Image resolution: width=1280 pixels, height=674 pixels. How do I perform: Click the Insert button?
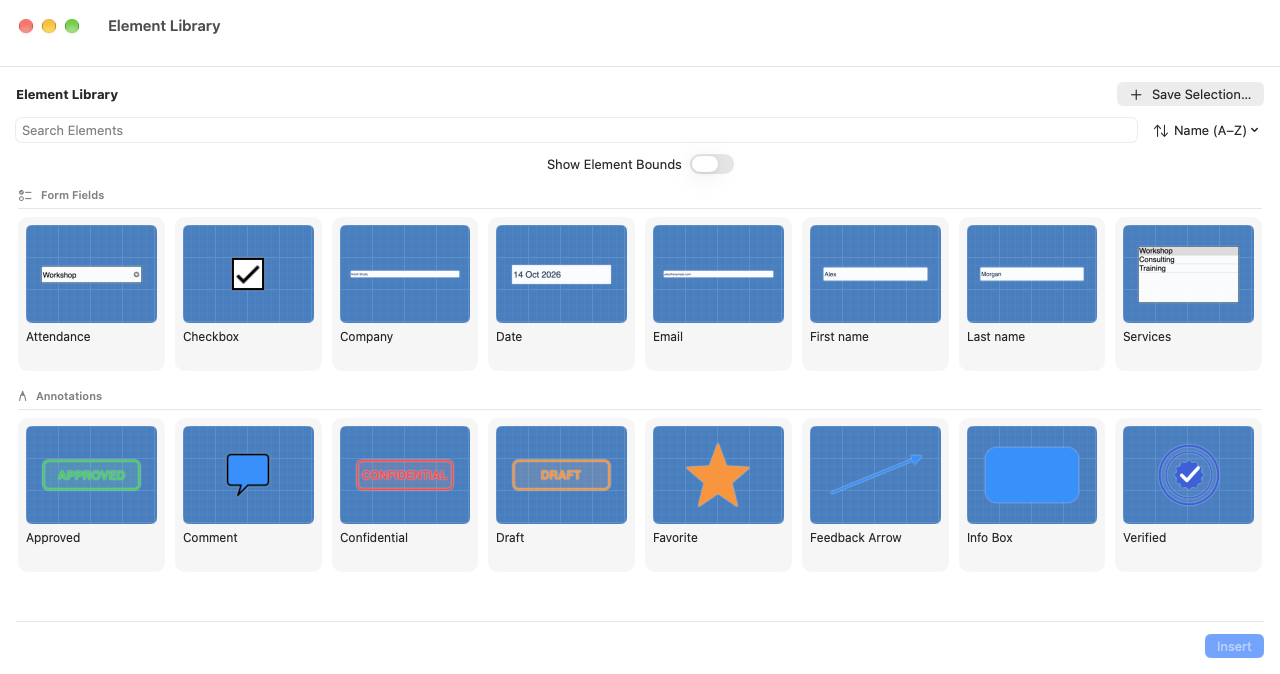coord(1234,646)
